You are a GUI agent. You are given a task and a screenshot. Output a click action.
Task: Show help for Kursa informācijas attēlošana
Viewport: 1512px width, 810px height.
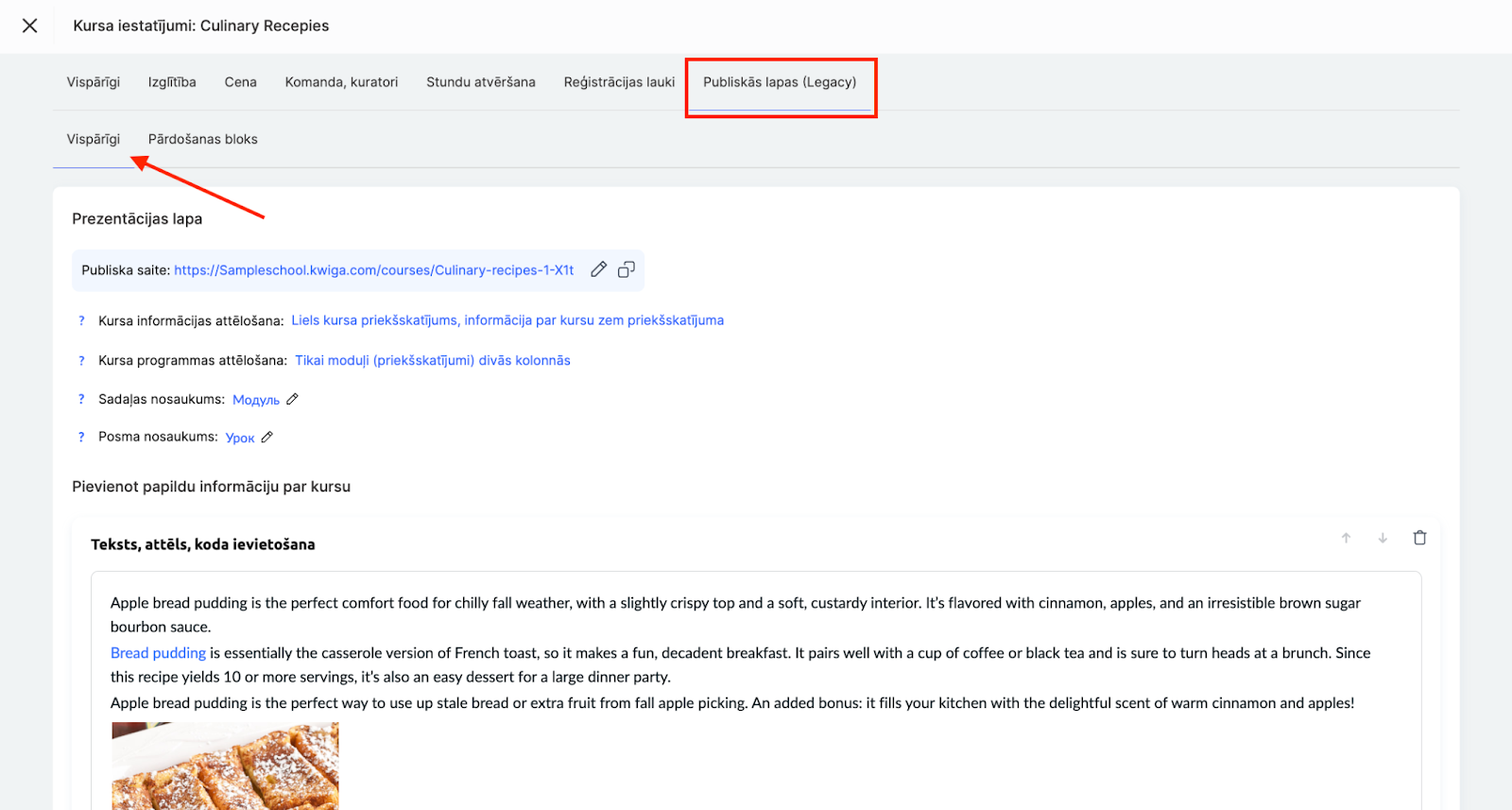coord(81,320)
